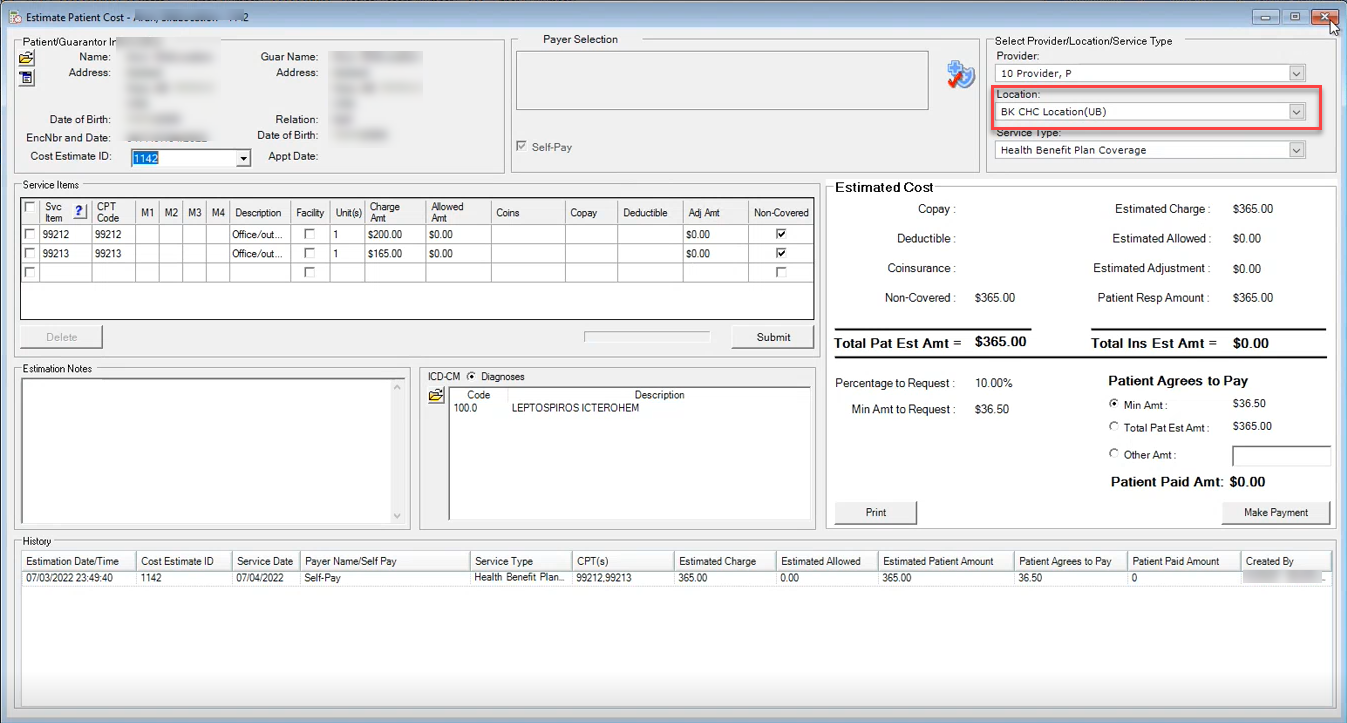Click Payer Name/Self Pay column header
This screenshot has width=1347, height=723.
click(385, 561)
